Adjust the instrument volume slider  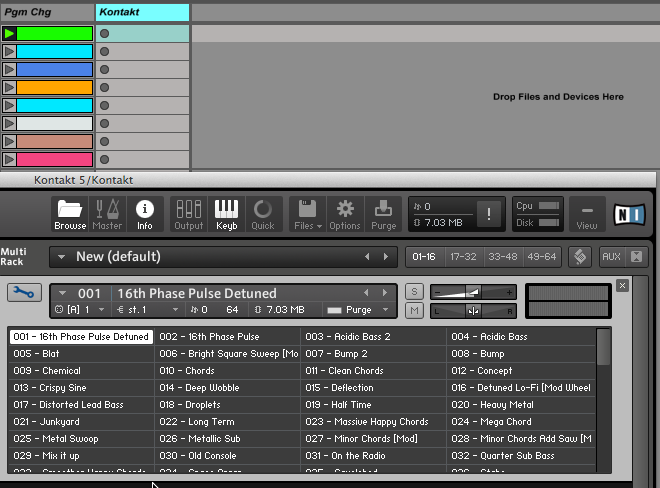(x=473, y=292)
